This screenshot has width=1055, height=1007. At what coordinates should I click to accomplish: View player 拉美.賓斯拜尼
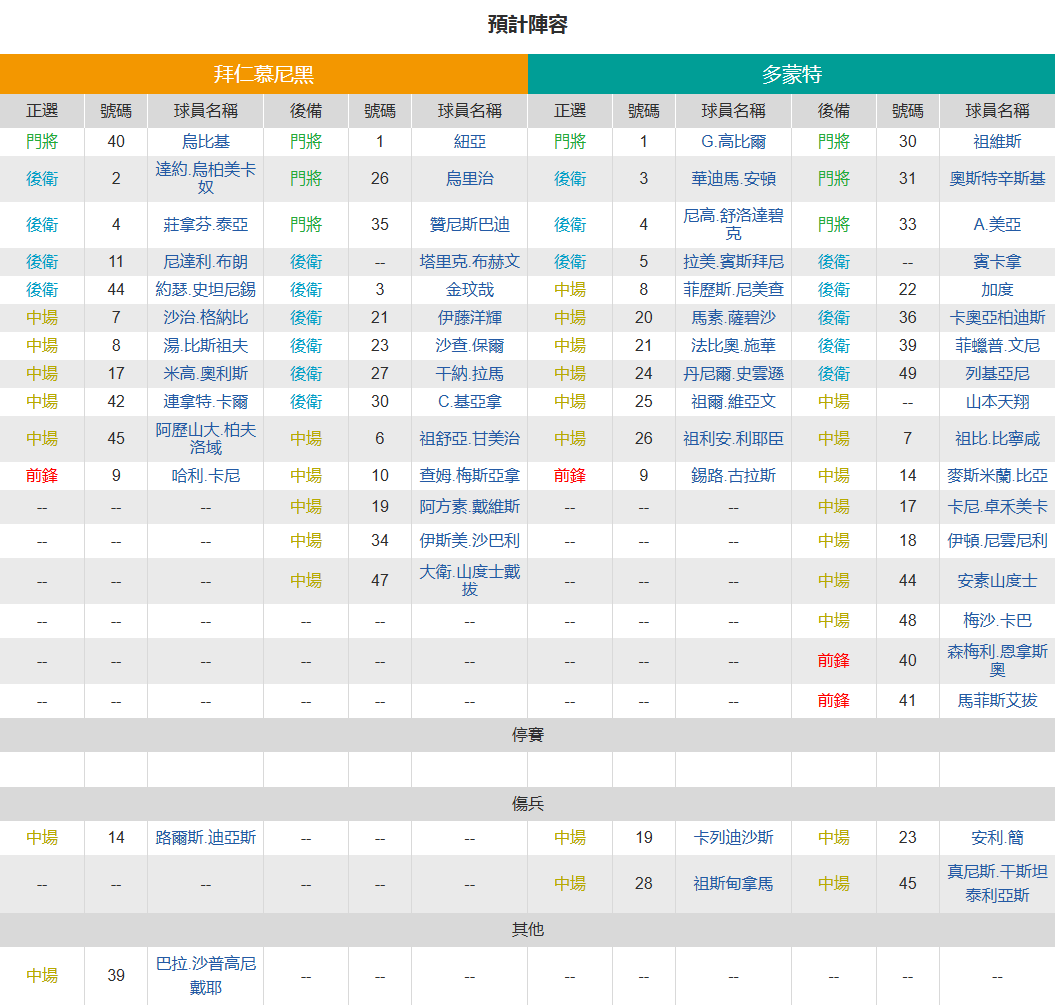click(733, 262)
